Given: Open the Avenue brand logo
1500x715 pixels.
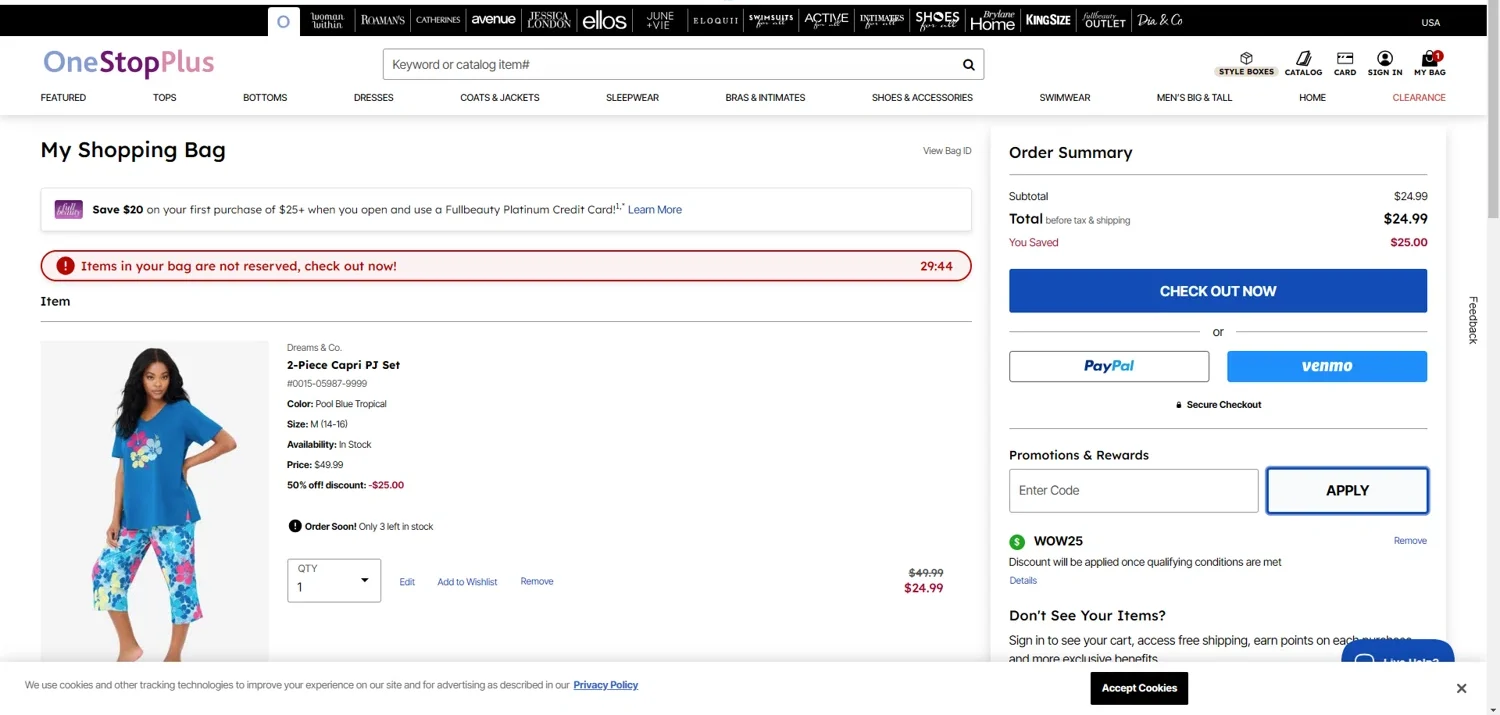Looking at the screenshot, I should [493, 20].
